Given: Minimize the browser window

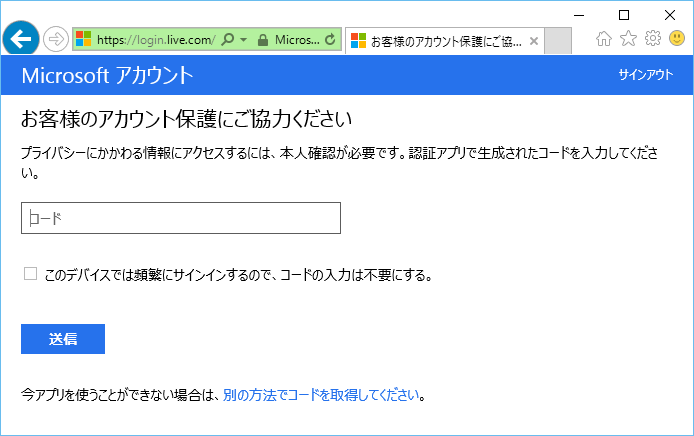Looking at the screenshot, I should (x=579, y=15).
